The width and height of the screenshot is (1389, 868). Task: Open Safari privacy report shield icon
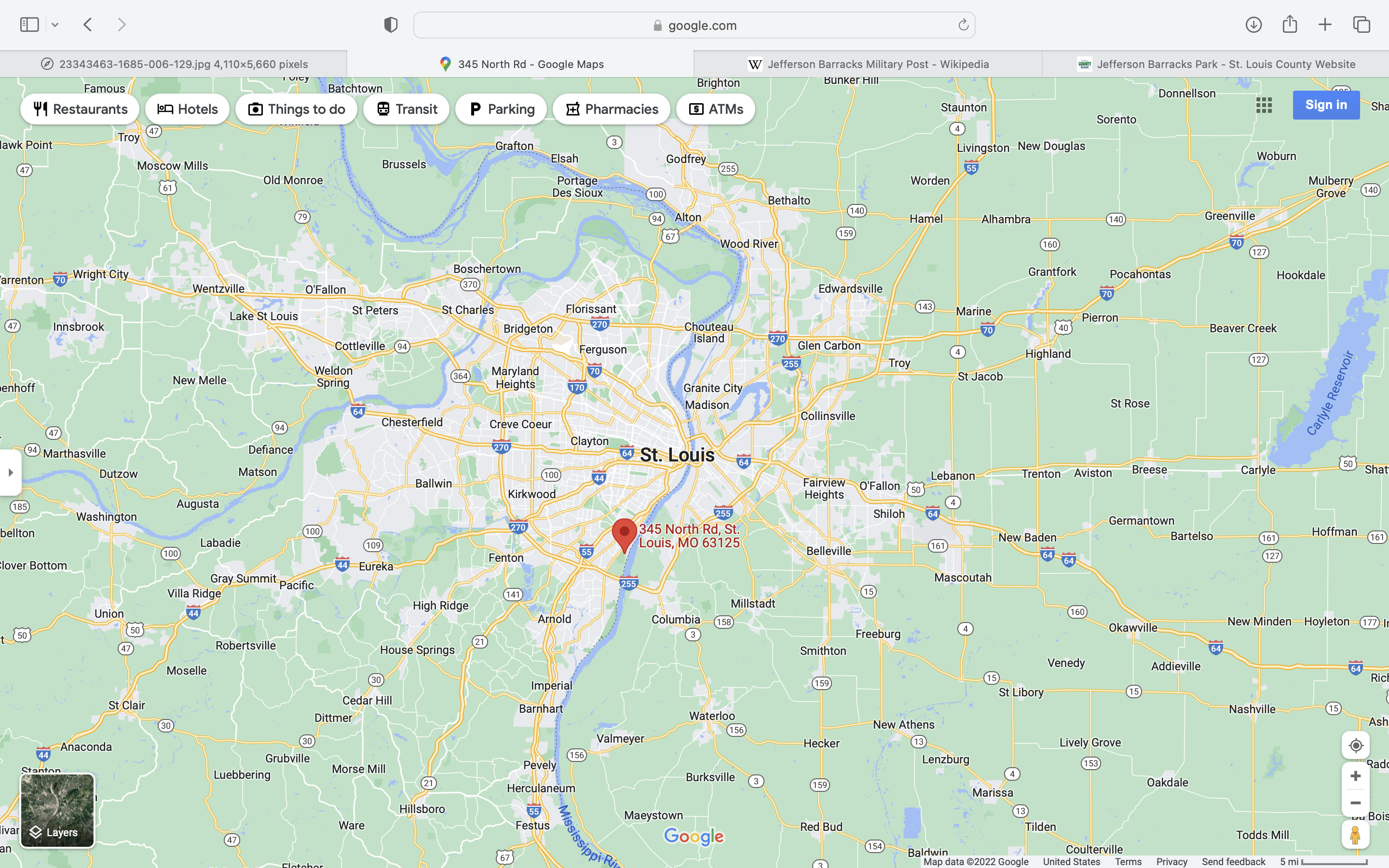tap(390, 25)
